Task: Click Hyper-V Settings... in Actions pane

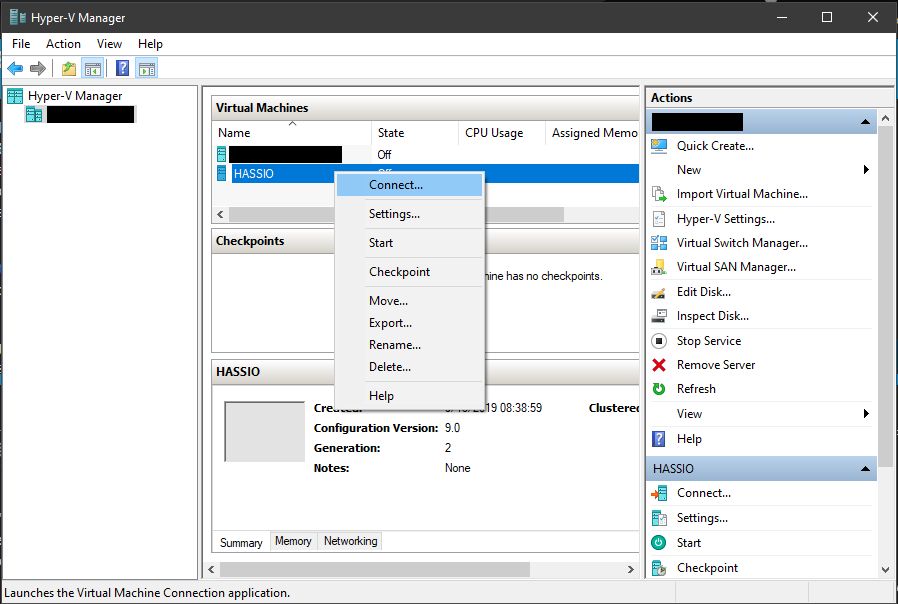Action: coord(725,219)
